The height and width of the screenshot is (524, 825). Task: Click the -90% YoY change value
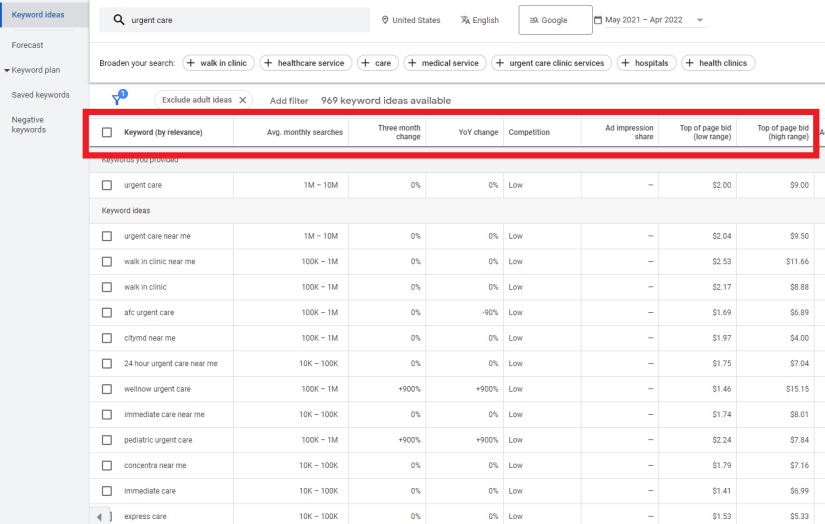coord(490,313)
